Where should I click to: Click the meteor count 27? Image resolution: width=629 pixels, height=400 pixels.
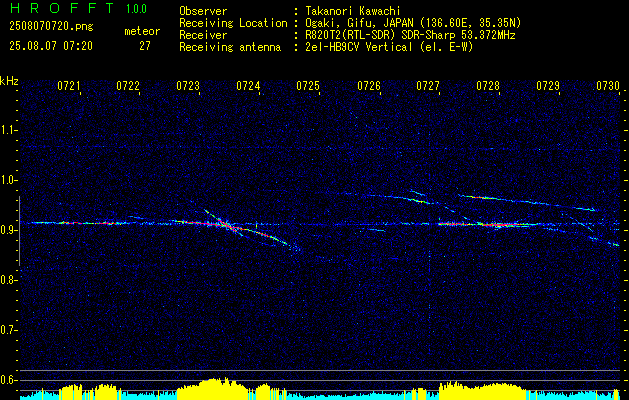(x=145, y=46)
